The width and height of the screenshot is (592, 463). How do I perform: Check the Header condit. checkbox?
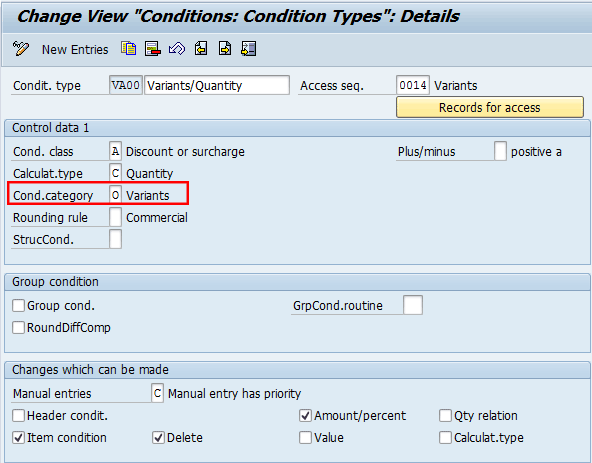[x=18, y=416]
